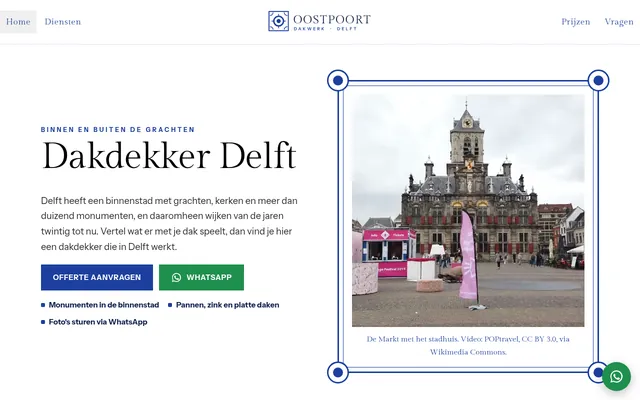Click the WhatsApp icon inside green button

tap(176, 278)
